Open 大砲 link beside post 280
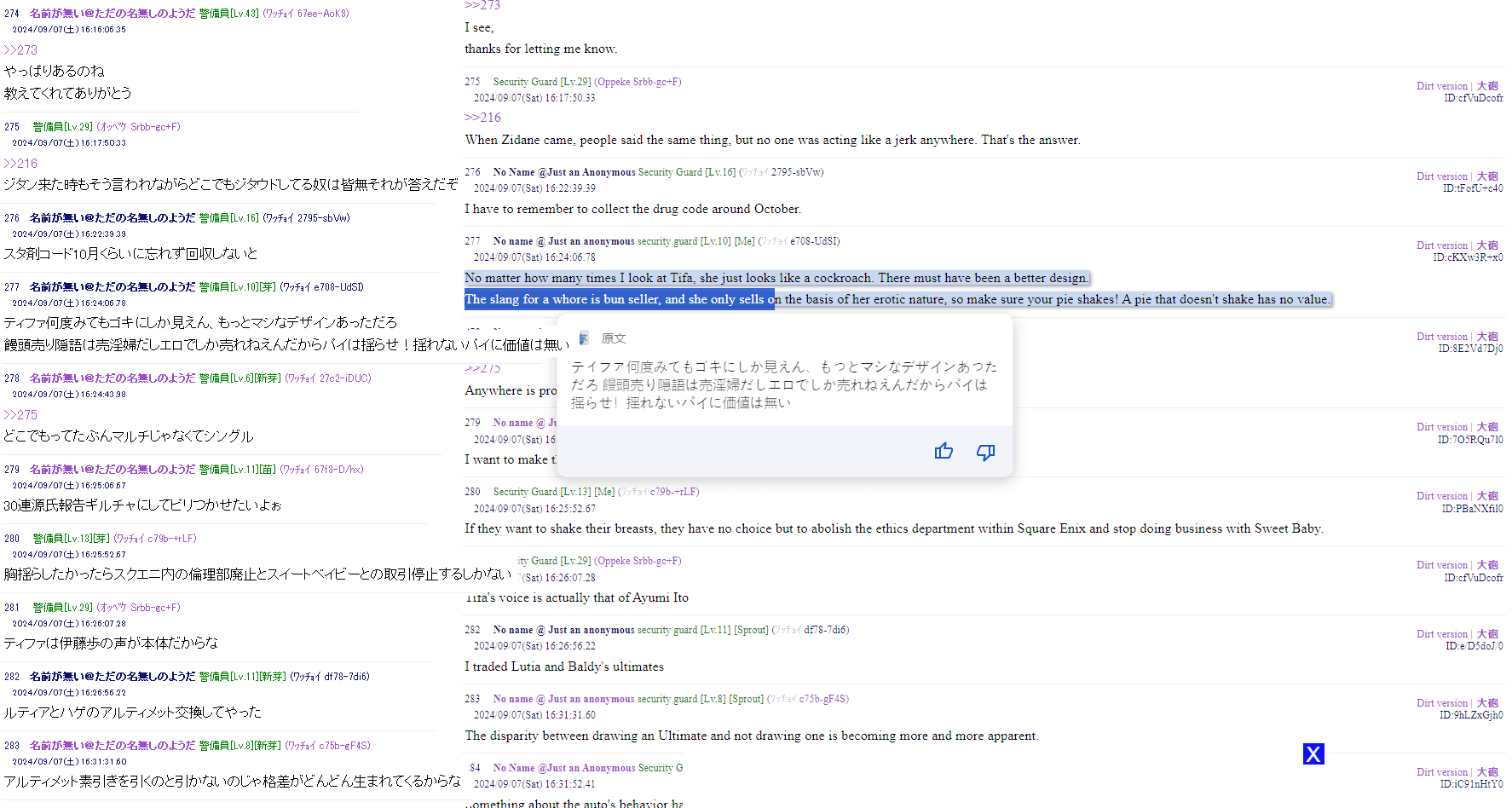Image resolution: width=1512 pixels, height=808 pixels. pos(1487,496)
